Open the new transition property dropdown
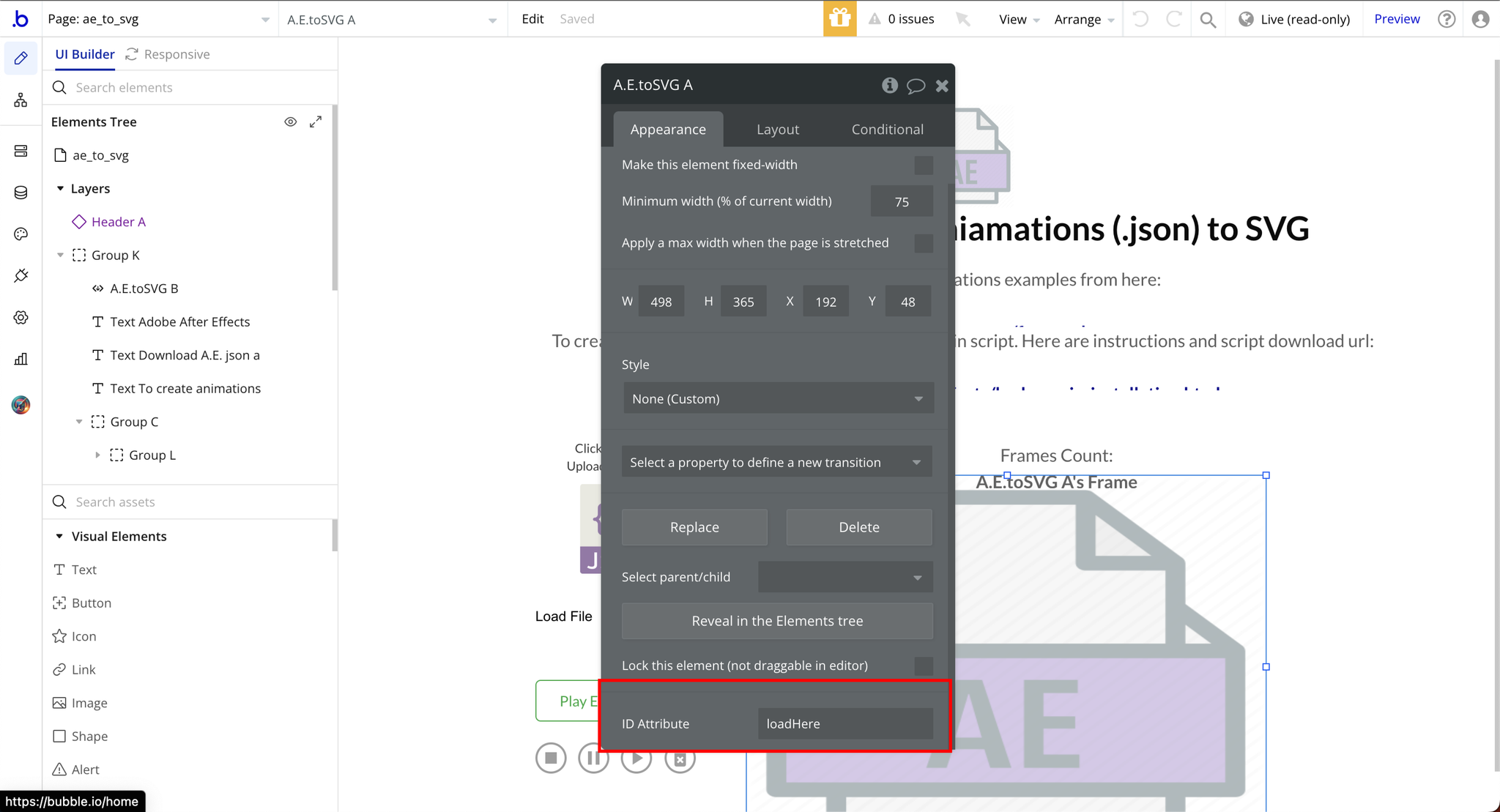Viewport: 1500px width, 812px height. click(x=776, y=462)
